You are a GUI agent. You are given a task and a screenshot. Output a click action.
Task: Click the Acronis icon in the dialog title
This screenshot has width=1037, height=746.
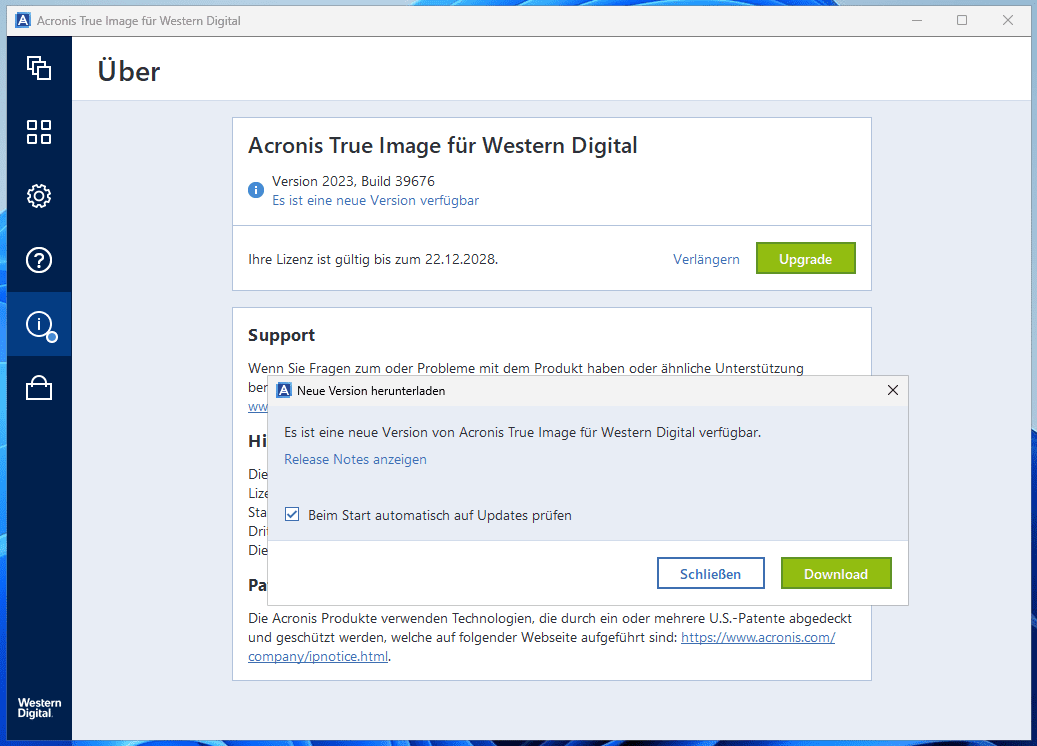pos(284,391)
